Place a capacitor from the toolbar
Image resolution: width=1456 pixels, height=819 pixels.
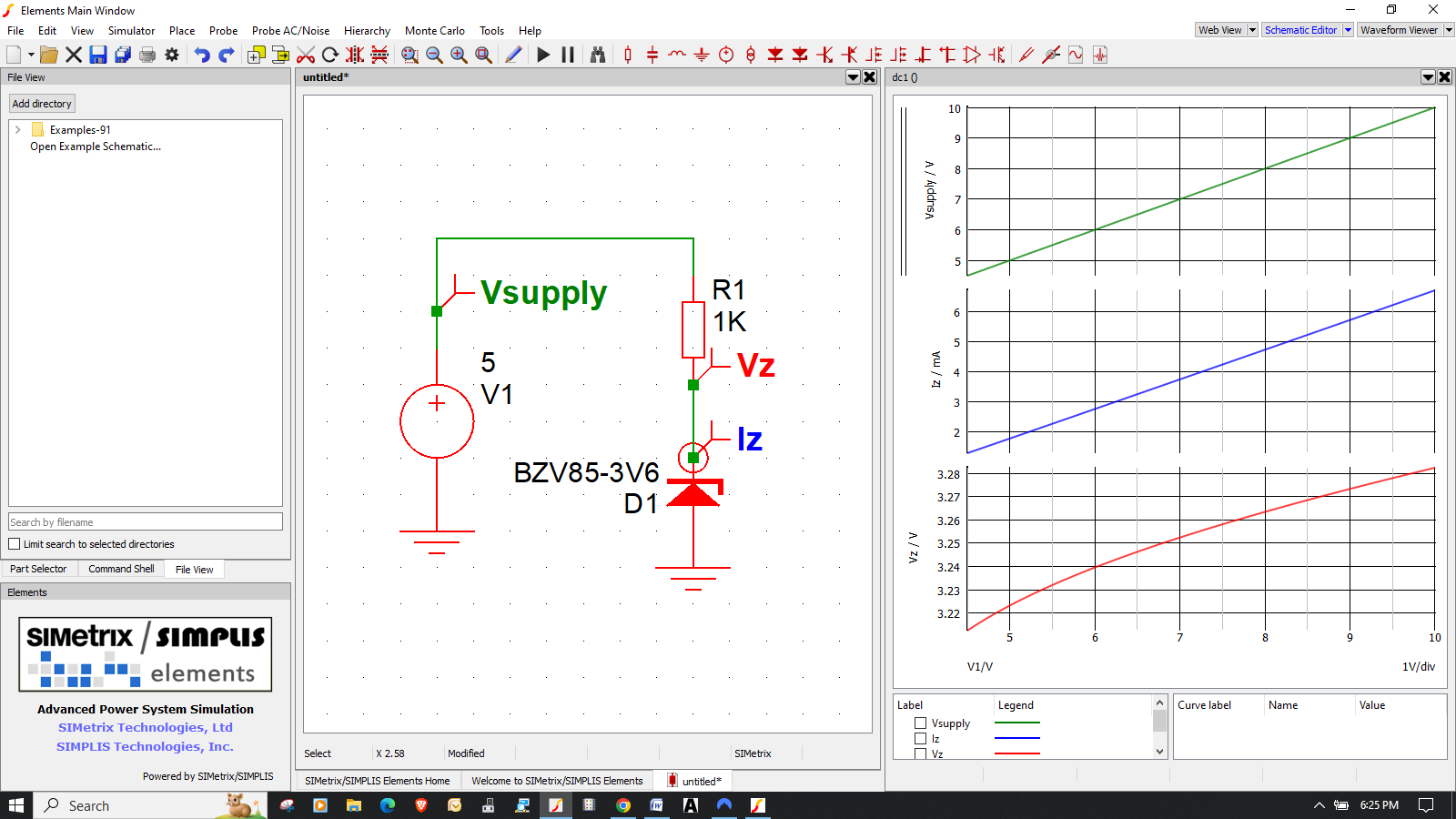click(x=652, y=55)
